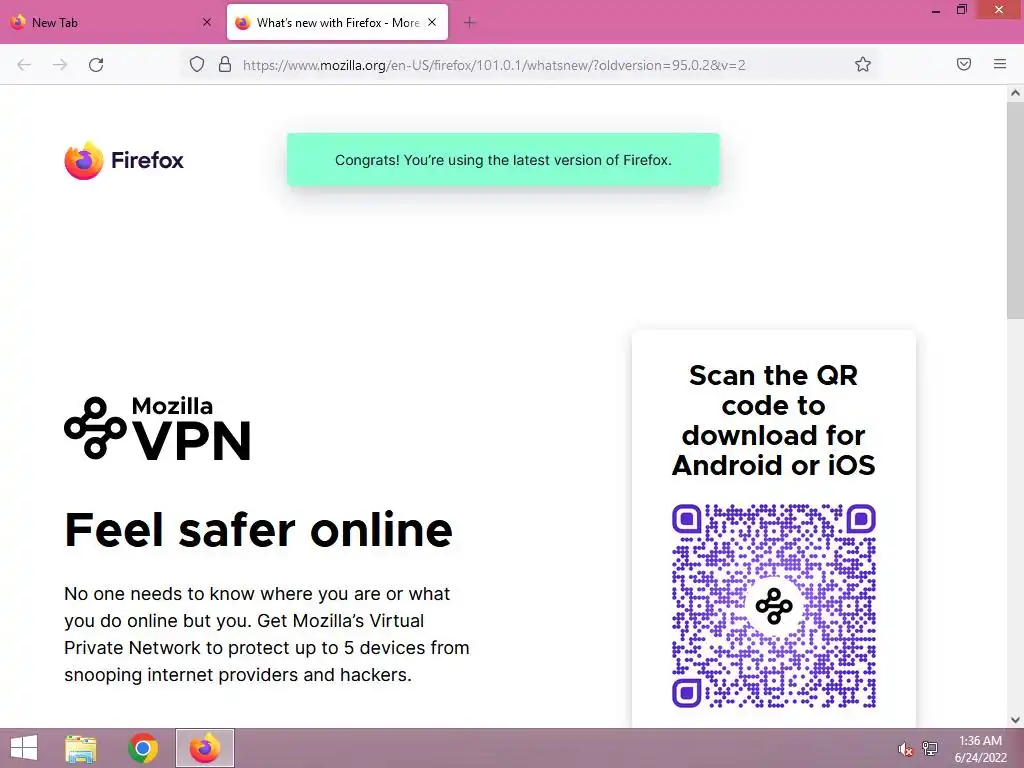Click the Firefox logo in page header
This screenshot has width=1024, height=768.
pos(124,160)
